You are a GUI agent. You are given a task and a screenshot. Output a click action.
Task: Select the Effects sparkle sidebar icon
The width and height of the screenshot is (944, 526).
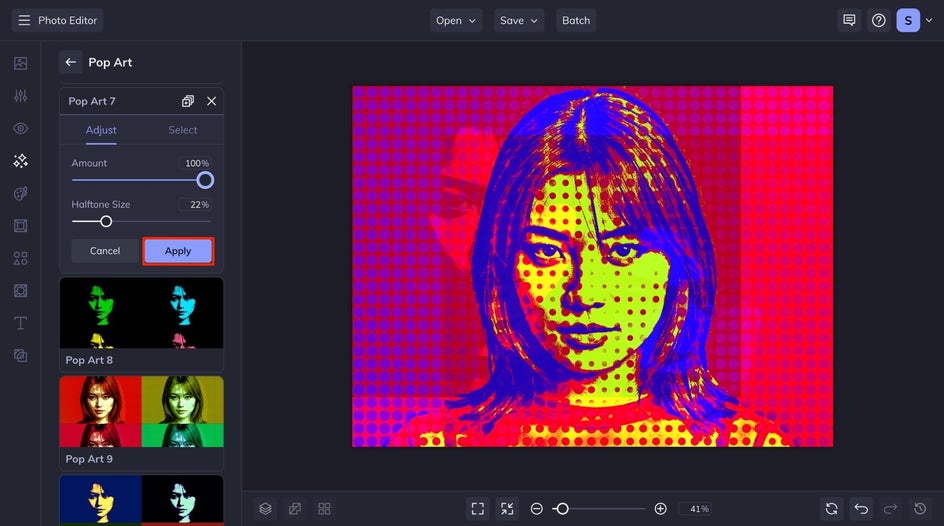(20, 161)
